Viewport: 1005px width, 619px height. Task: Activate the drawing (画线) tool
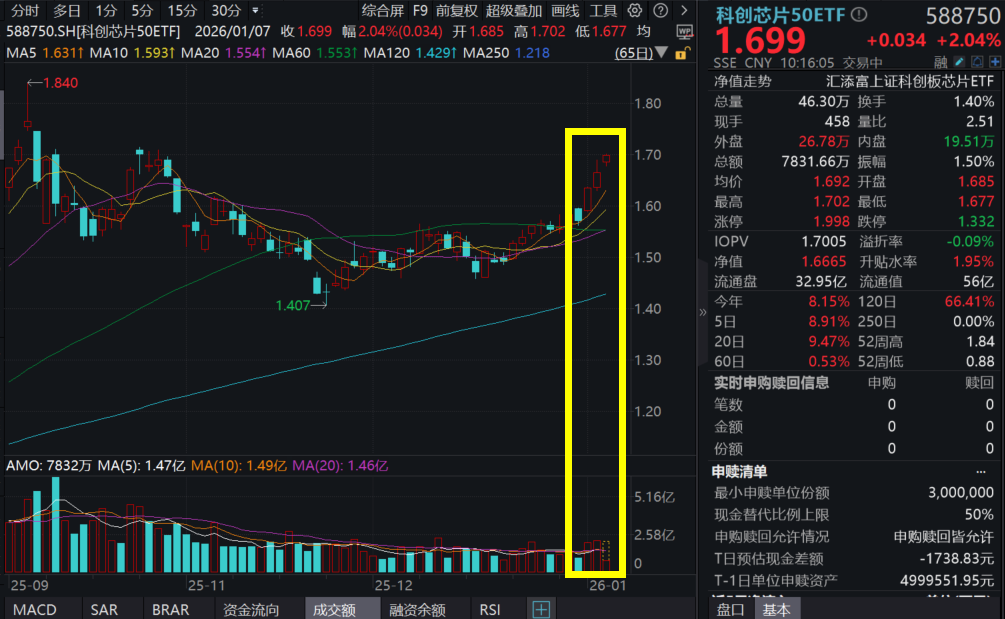pyautogui.click(x=566, y=10)
